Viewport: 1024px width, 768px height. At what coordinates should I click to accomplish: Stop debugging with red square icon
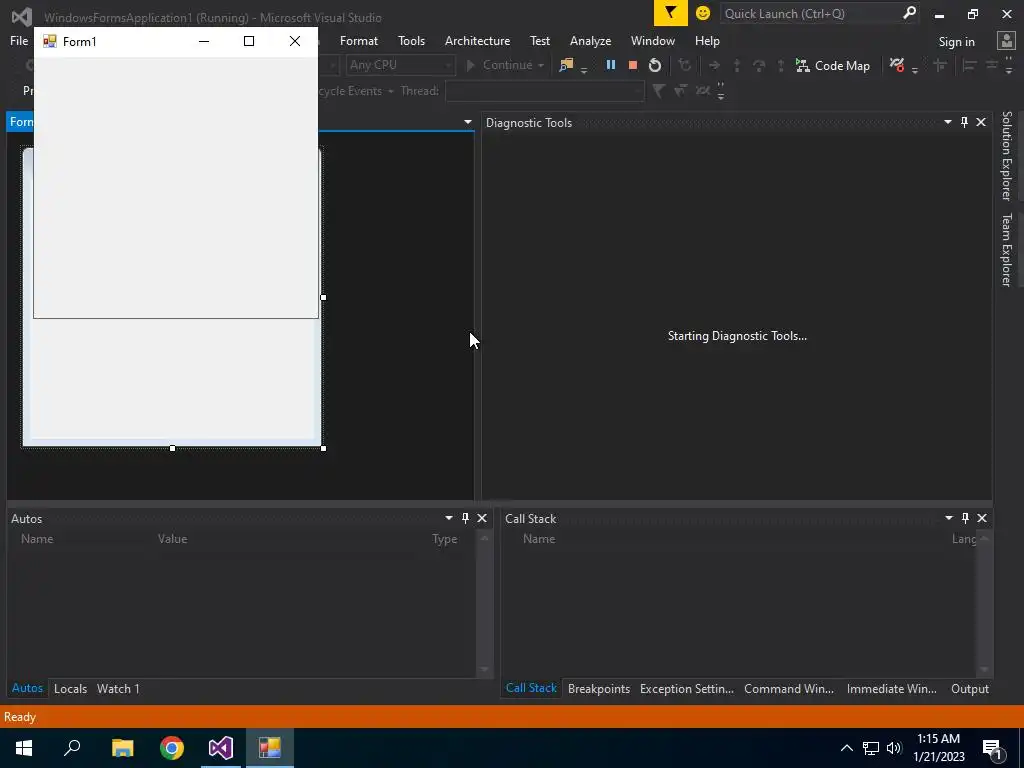632,65
